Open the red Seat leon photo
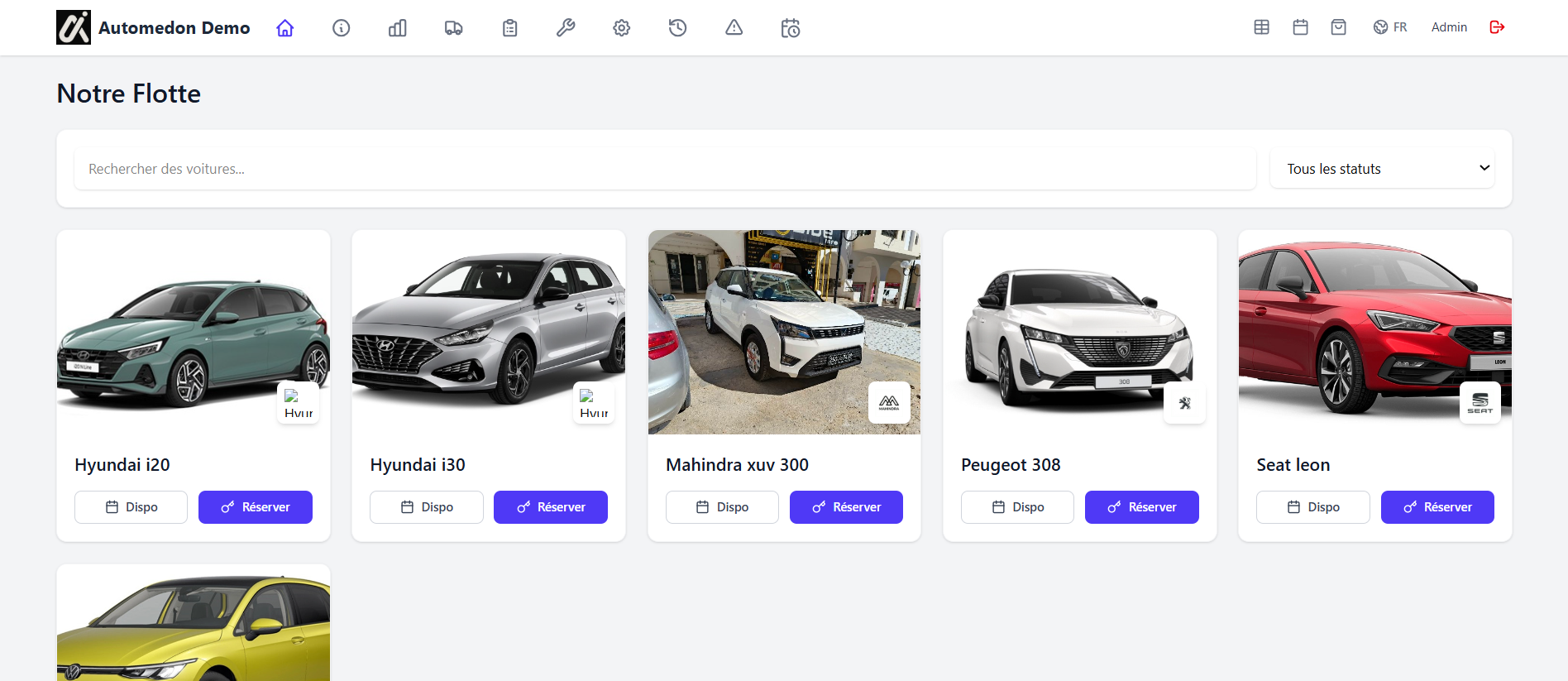 click(1375, 332)
